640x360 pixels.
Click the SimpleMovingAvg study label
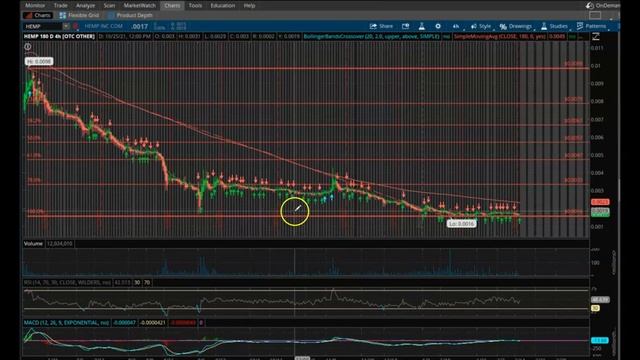(500, 36)
